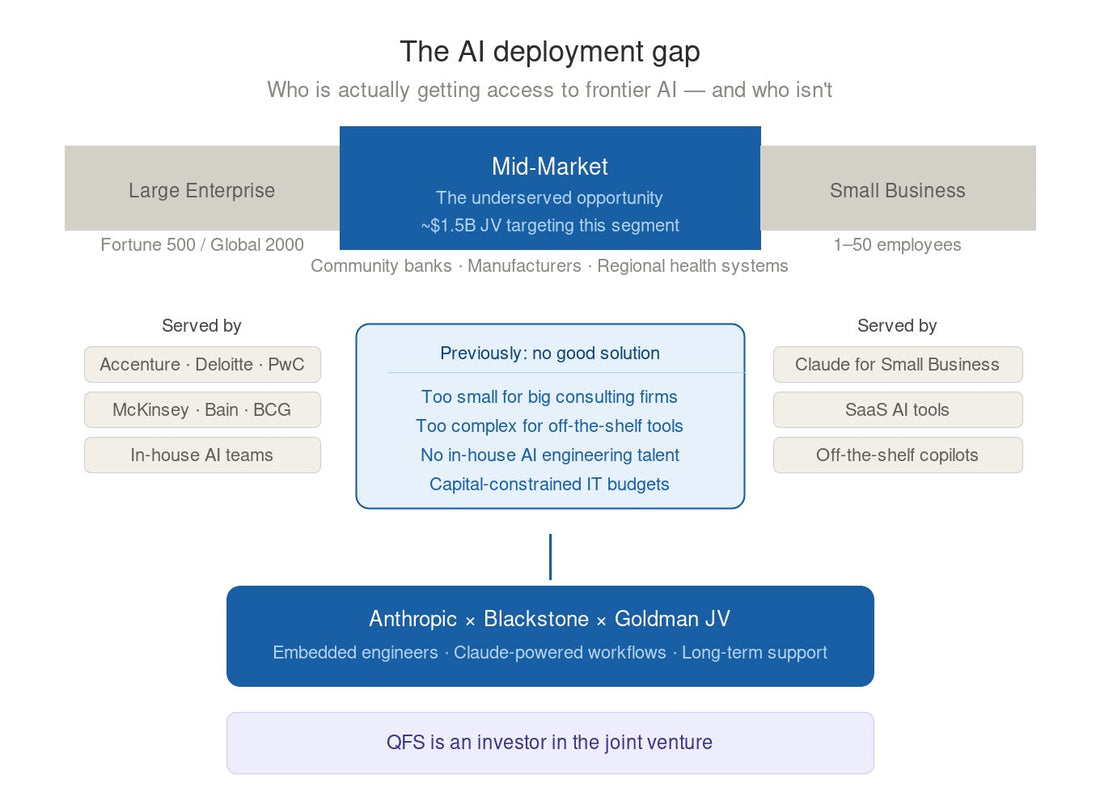Click 'QFS is an investor in the joint venture' box
Screen dimensions: 1100x809
(550, 743)
